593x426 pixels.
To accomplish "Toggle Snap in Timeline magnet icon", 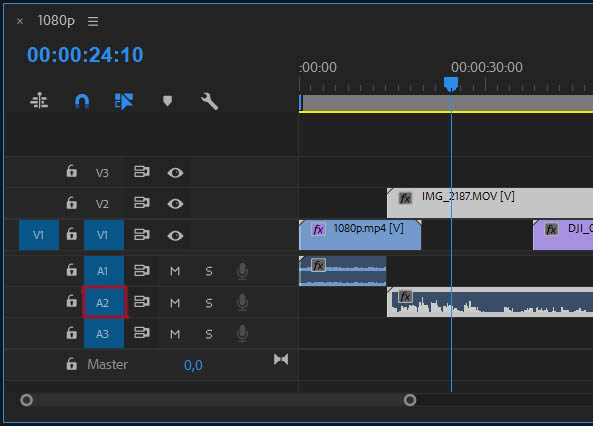I will [82, 101].
